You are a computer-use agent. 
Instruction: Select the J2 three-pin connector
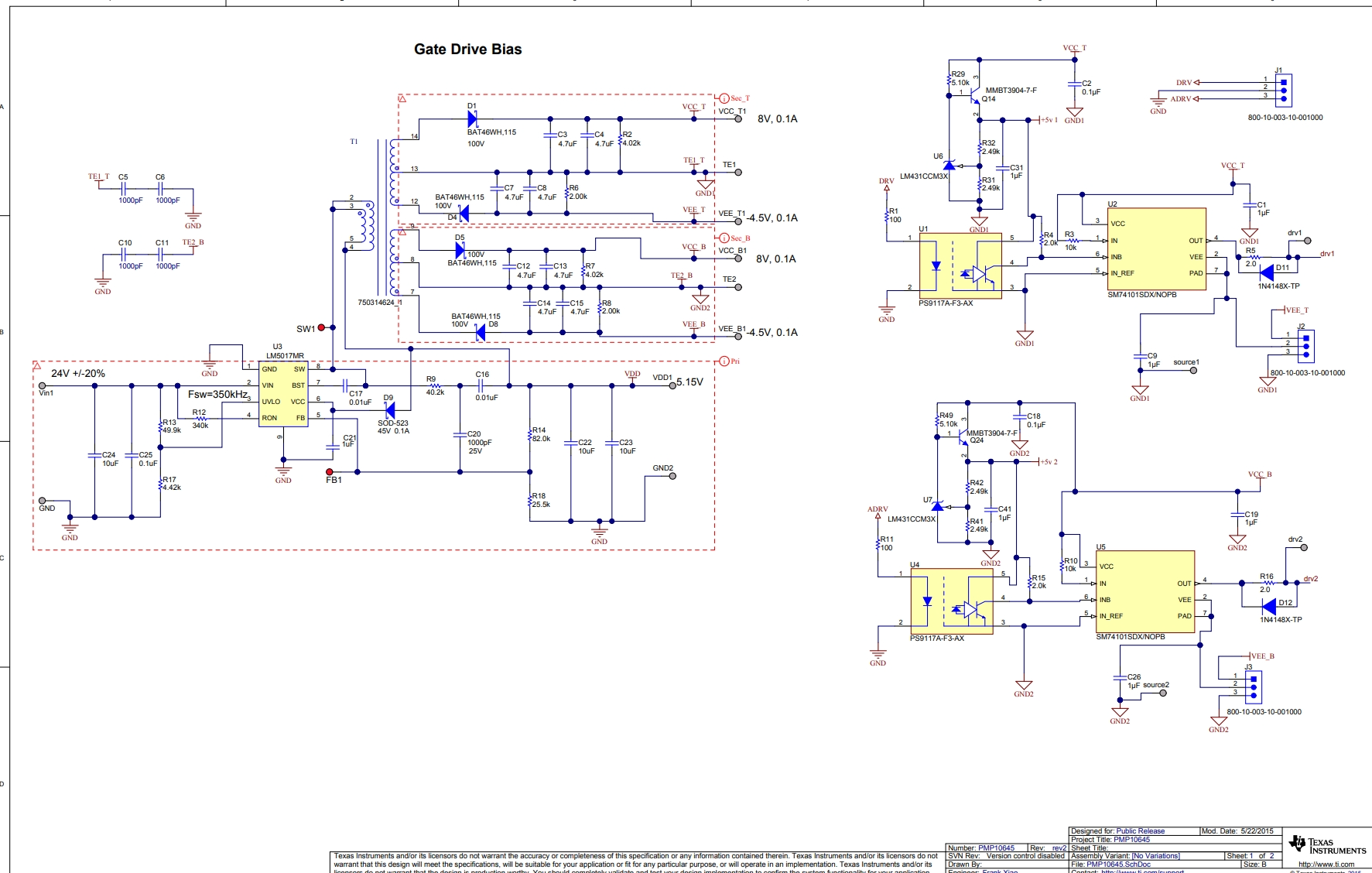pyautogui.click(x=1305, y=346)
